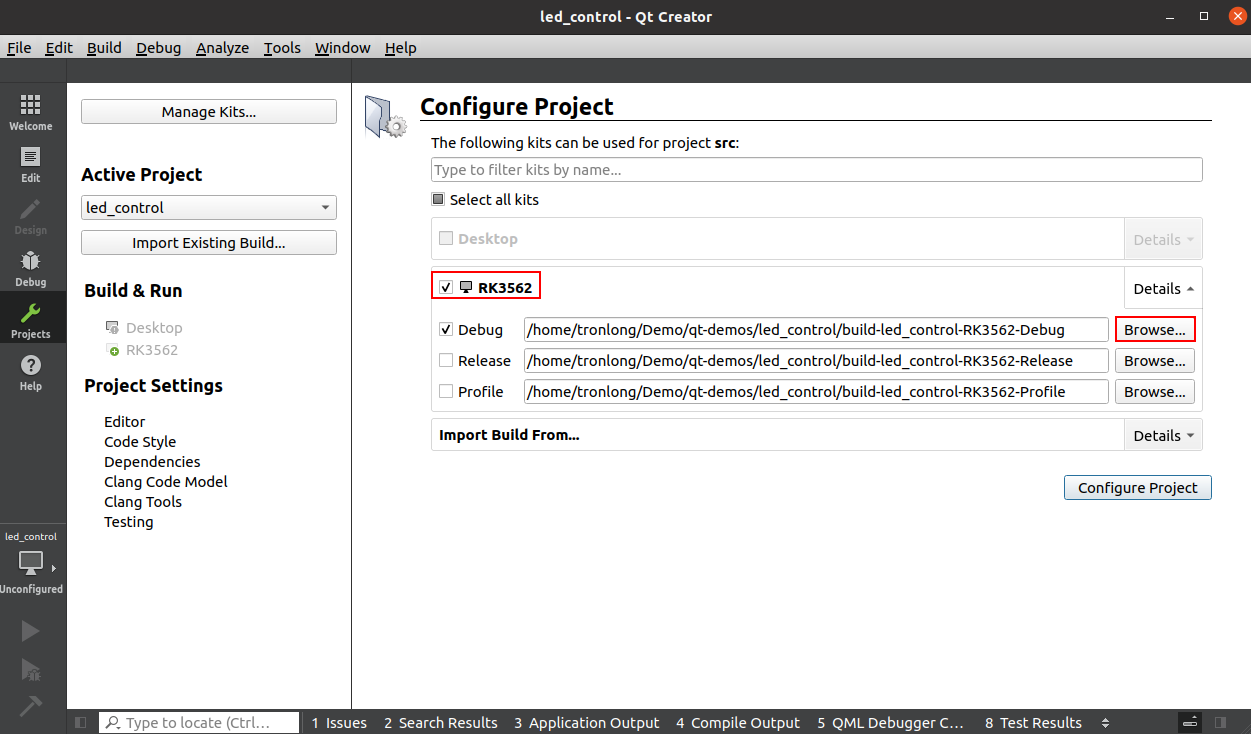Image resolution: width=1251 pixels, height=734 pixels.
Task: Click the kit name filter field
Action: tap(817, 170)
